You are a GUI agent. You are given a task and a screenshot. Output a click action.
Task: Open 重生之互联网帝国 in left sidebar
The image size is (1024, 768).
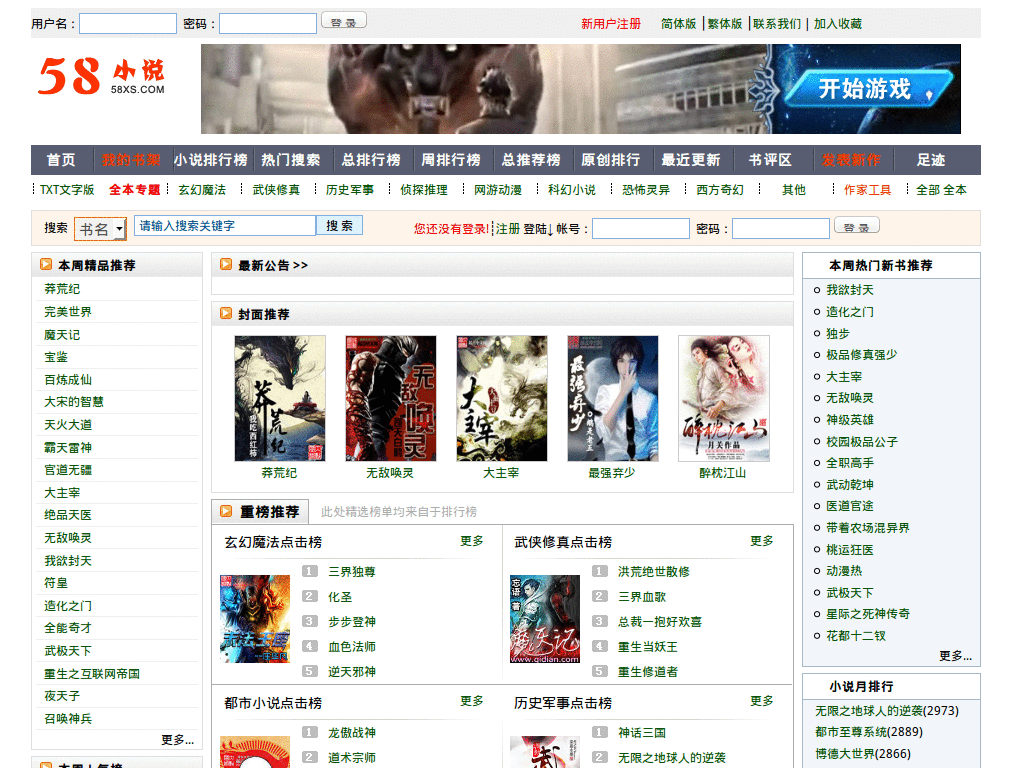(92, 674)
